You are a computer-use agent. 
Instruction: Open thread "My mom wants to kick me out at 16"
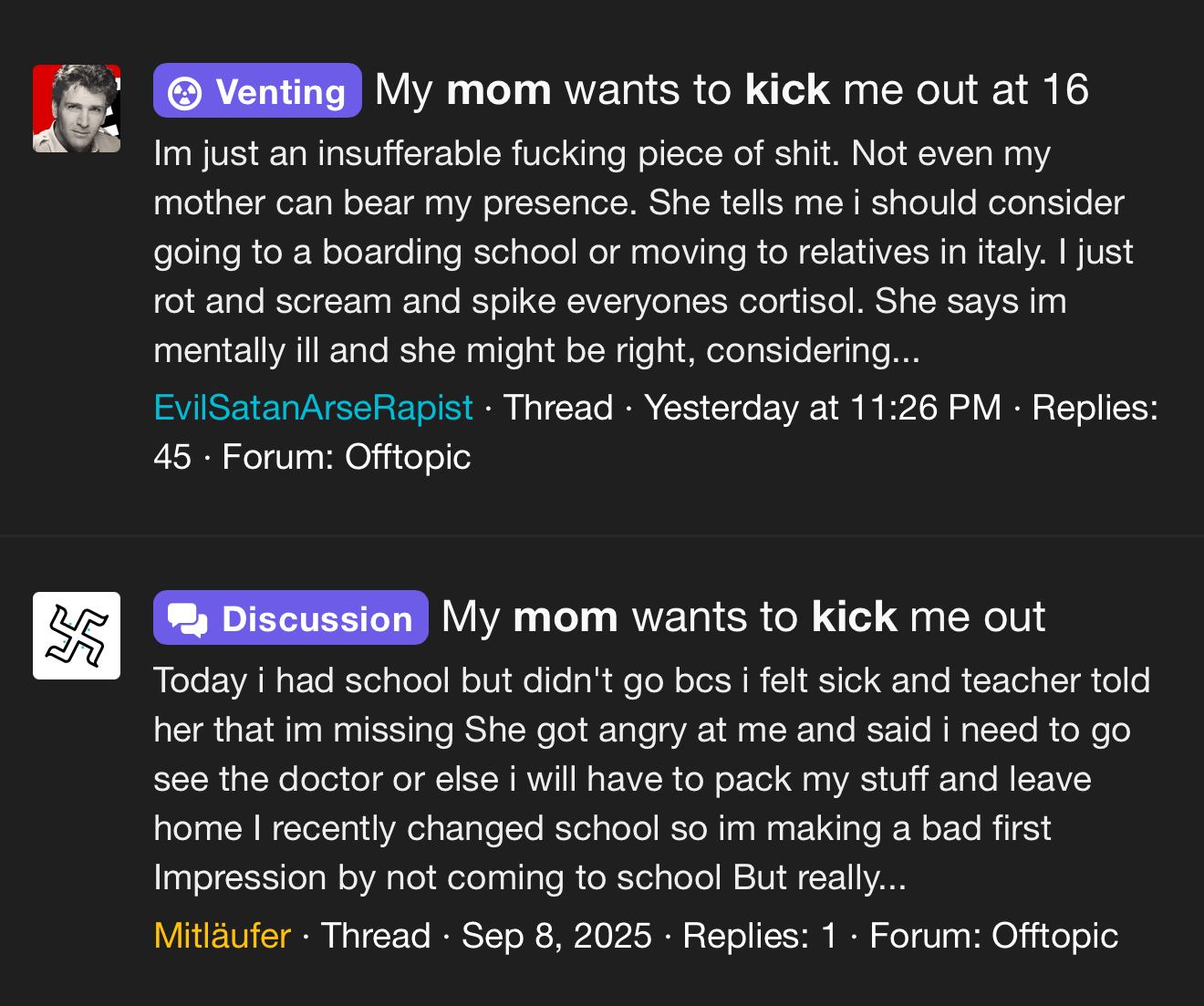(732, 90)
